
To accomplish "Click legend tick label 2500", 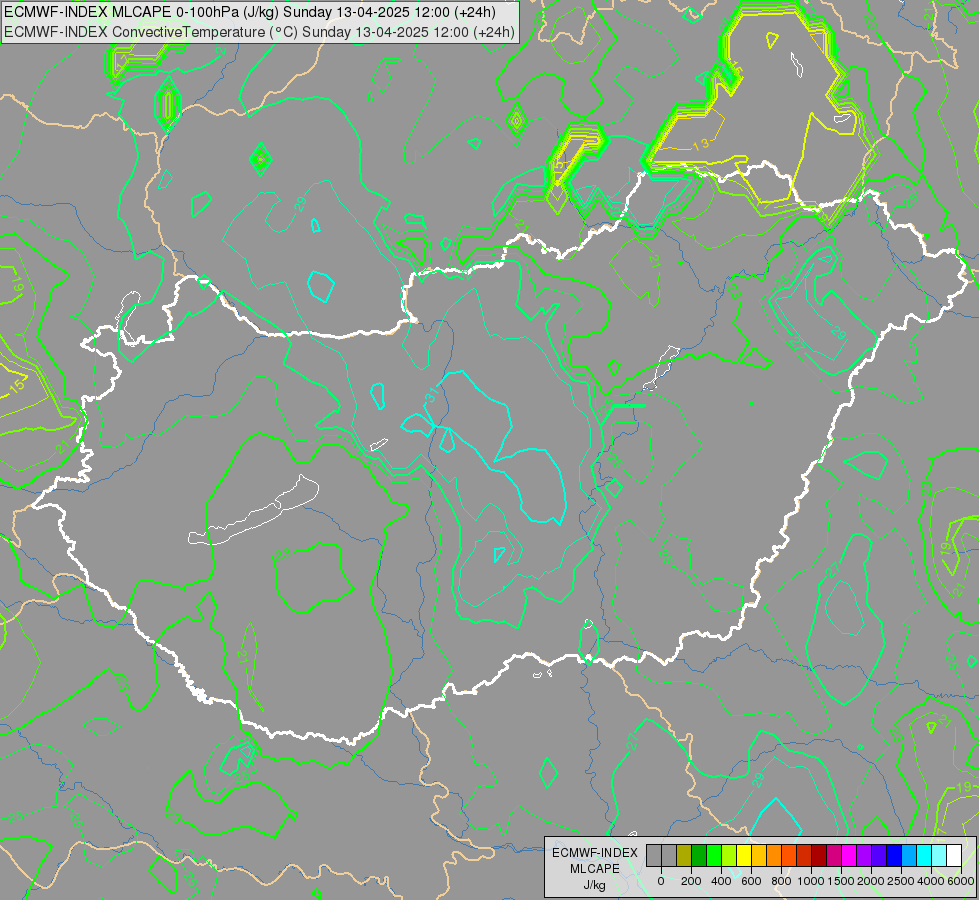I will 901,881.
